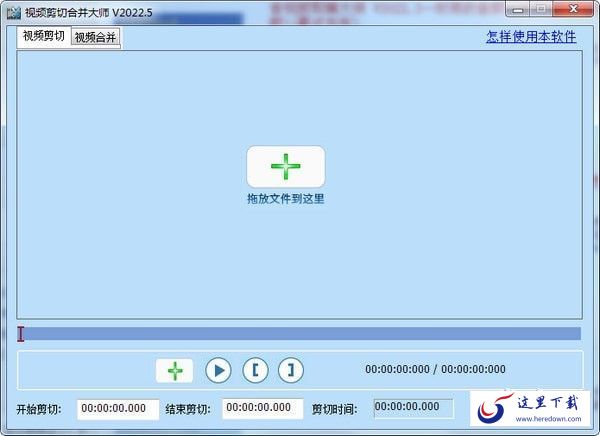Open the 视频合并 tab
600x436 pixels.
point(96,37)
